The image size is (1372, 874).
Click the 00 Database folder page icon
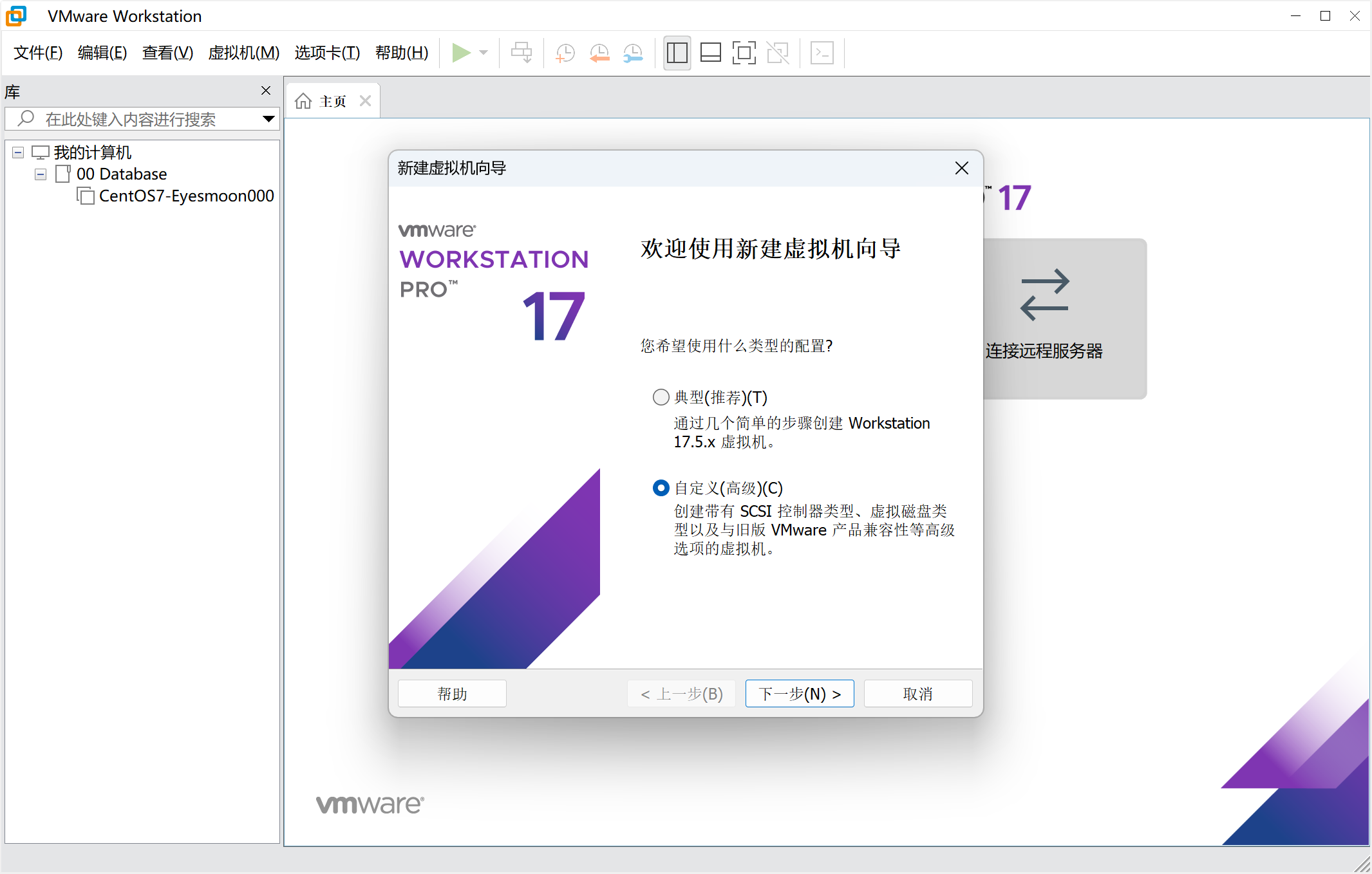(63, 174)
